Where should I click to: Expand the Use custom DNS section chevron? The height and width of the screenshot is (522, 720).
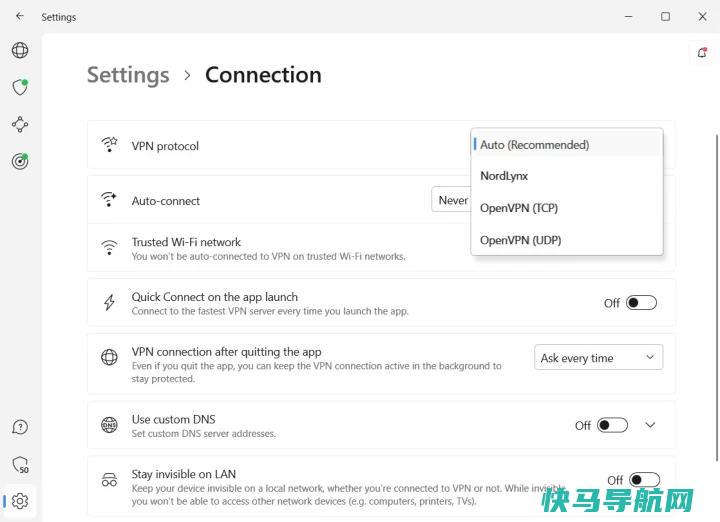pos(650,425)
